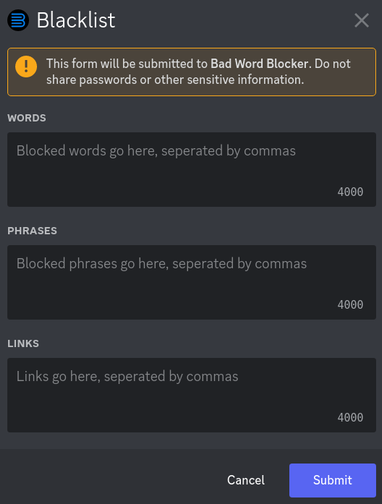Click the "Do not" text in warning banner
This screenshot has width=382, height=504.
332,64
